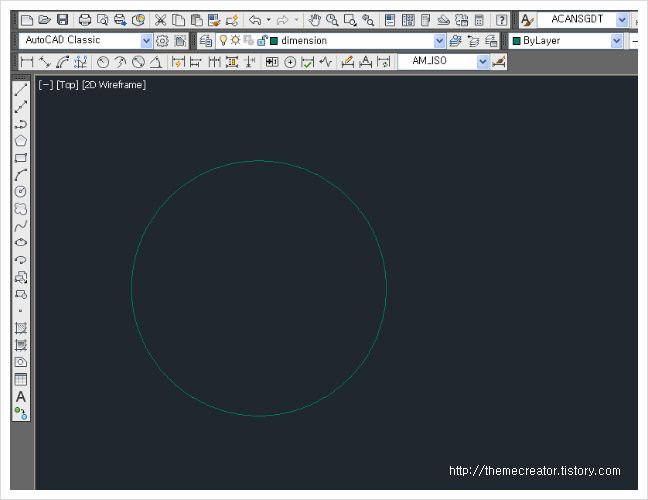Open a drawing file with Open icon

click(45, 20)
